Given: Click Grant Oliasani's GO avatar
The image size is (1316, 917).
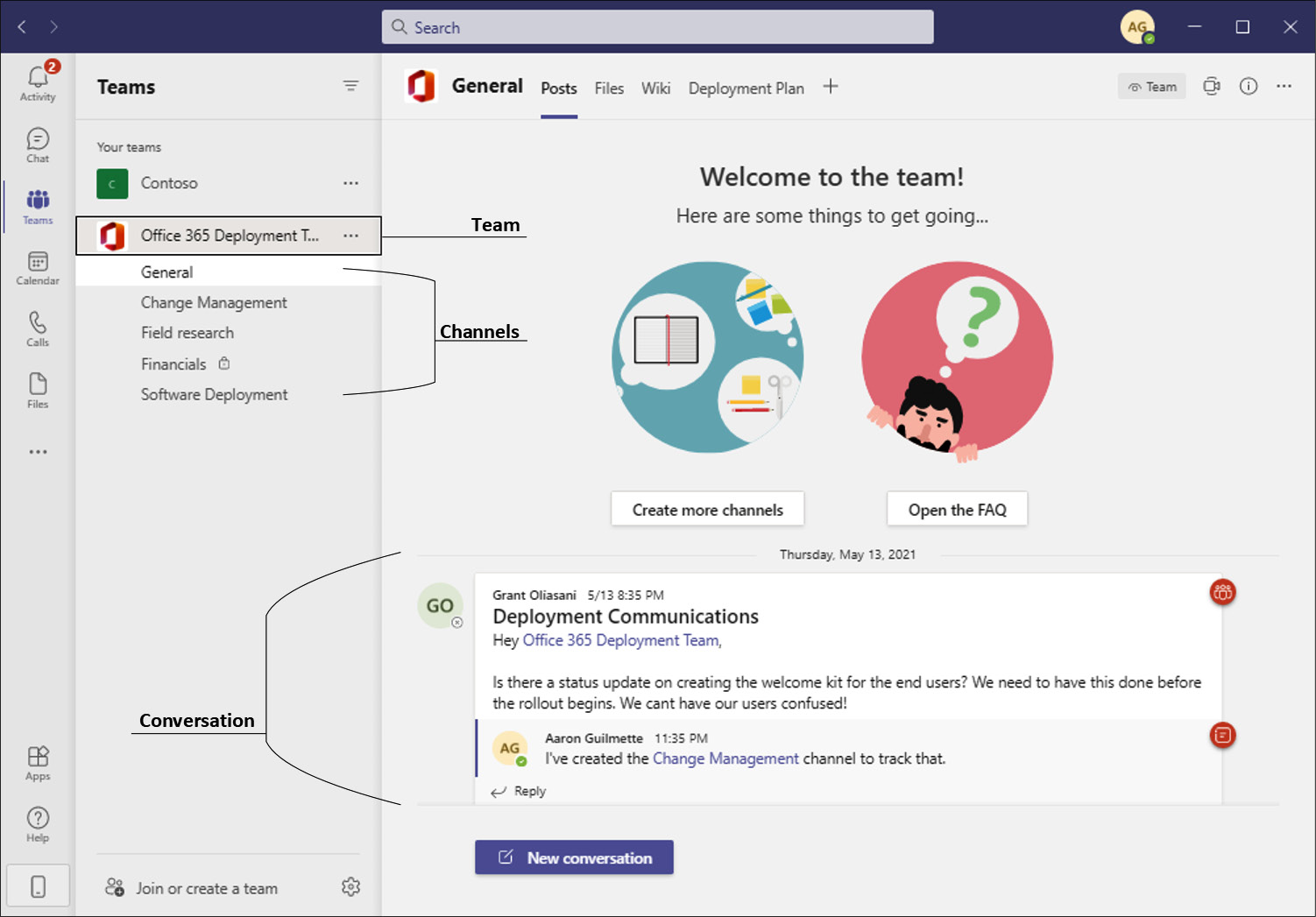Looking at the screenshot, I should point(440,605).
